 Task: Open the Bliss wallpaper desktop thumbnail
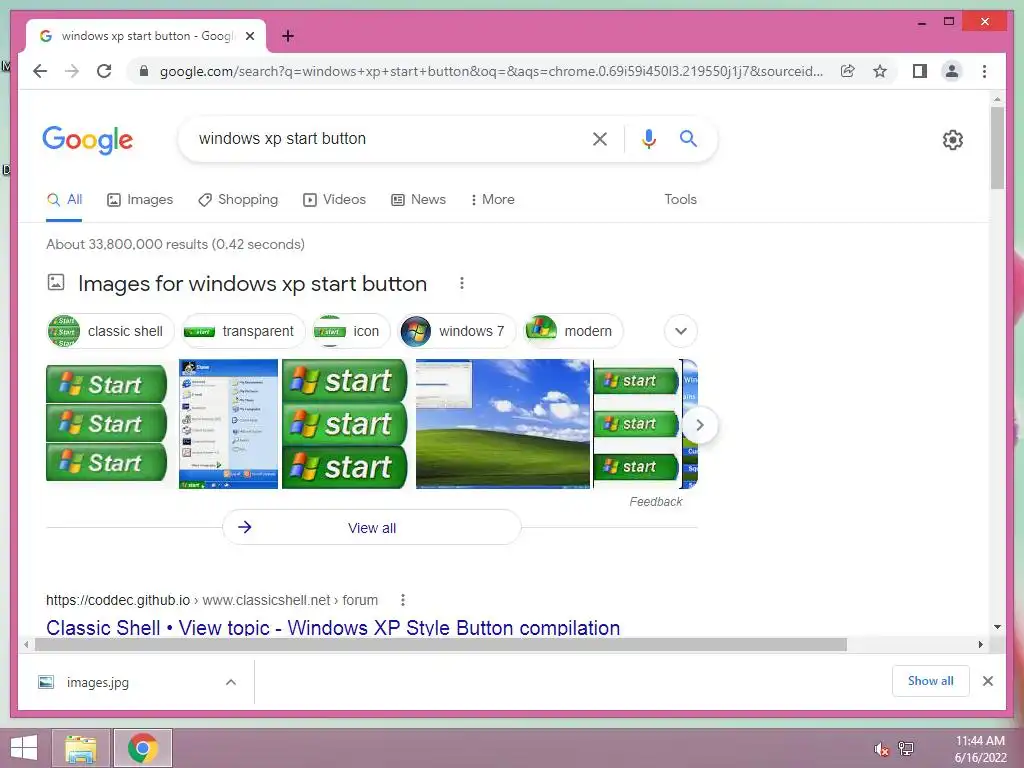503,424
